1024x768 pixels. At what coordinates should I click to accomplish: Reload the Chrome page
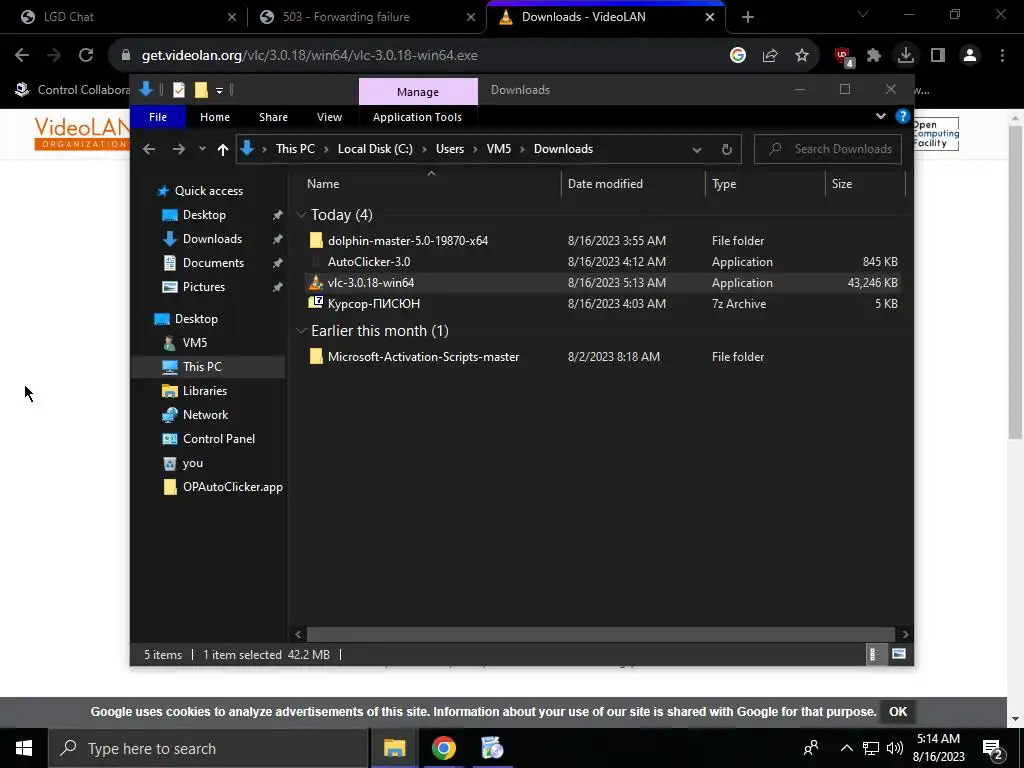pos(86,55)
